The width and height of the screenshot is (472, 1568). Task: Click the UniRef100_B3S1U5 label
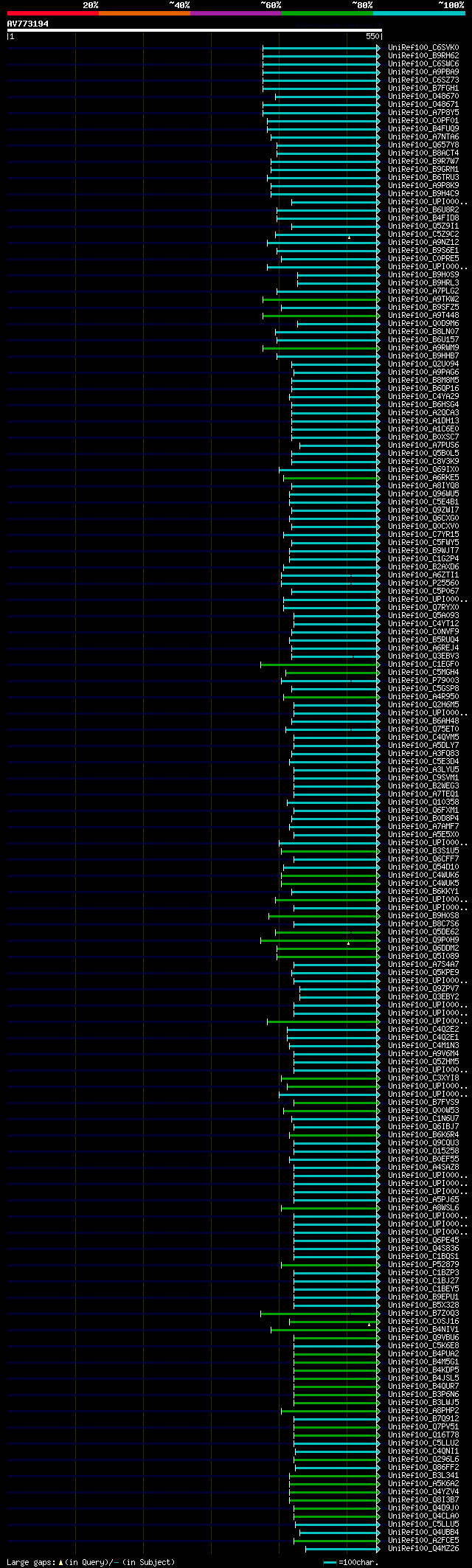click(x=423, y=851)
